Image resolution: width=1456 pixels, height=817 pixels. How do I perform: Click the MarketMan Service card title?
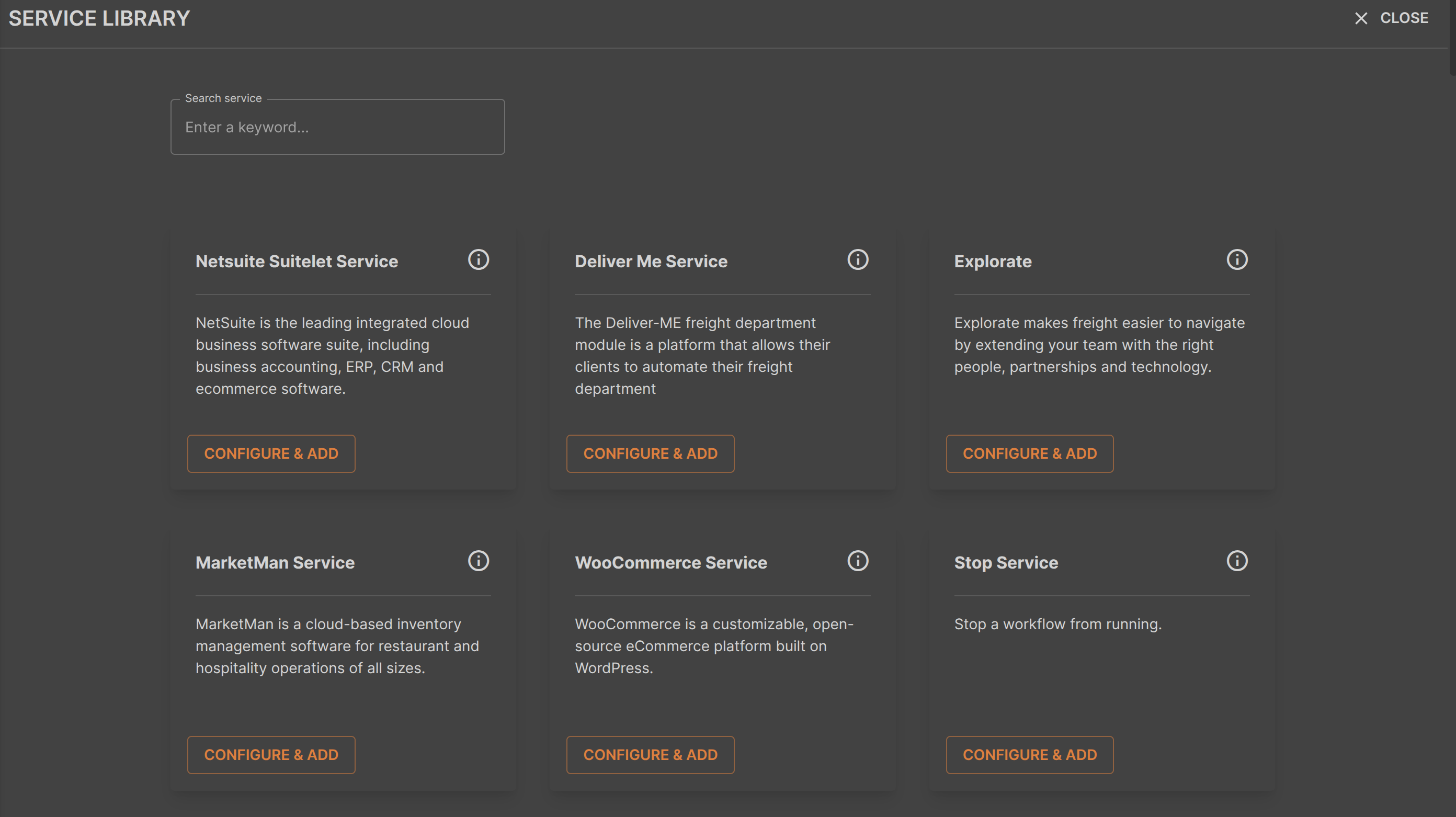[275, 563]
